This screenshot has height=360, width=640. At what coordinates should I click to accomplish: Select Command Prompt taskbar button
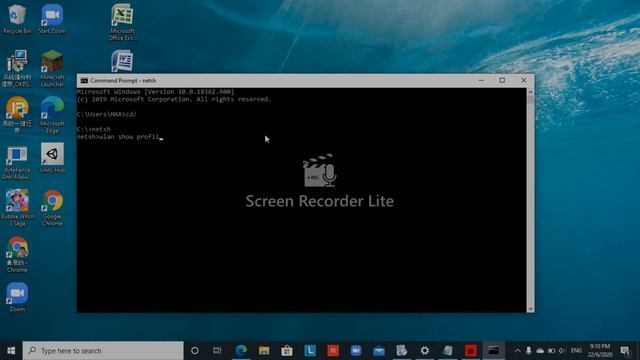(493, 351)
